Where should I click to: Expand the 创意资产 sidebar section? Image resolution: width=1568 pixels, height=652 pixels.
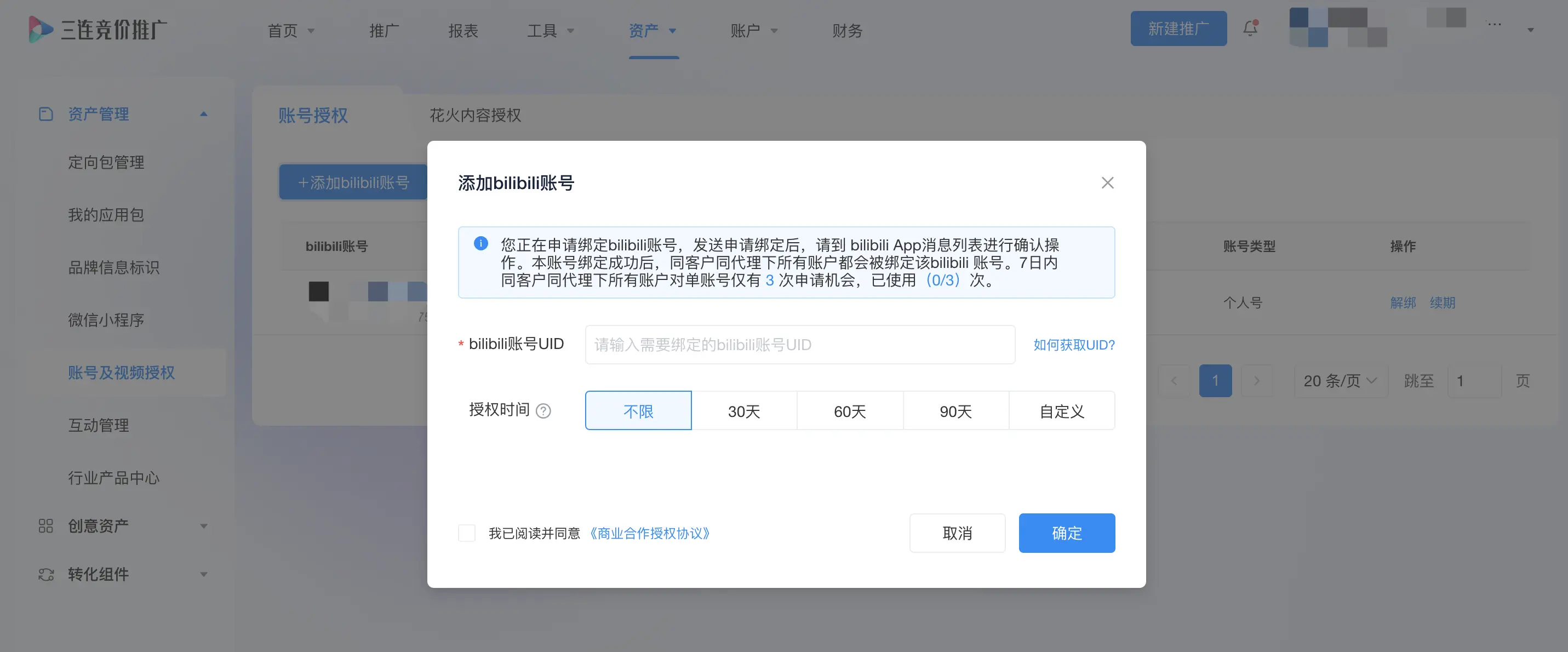point(204,525)
